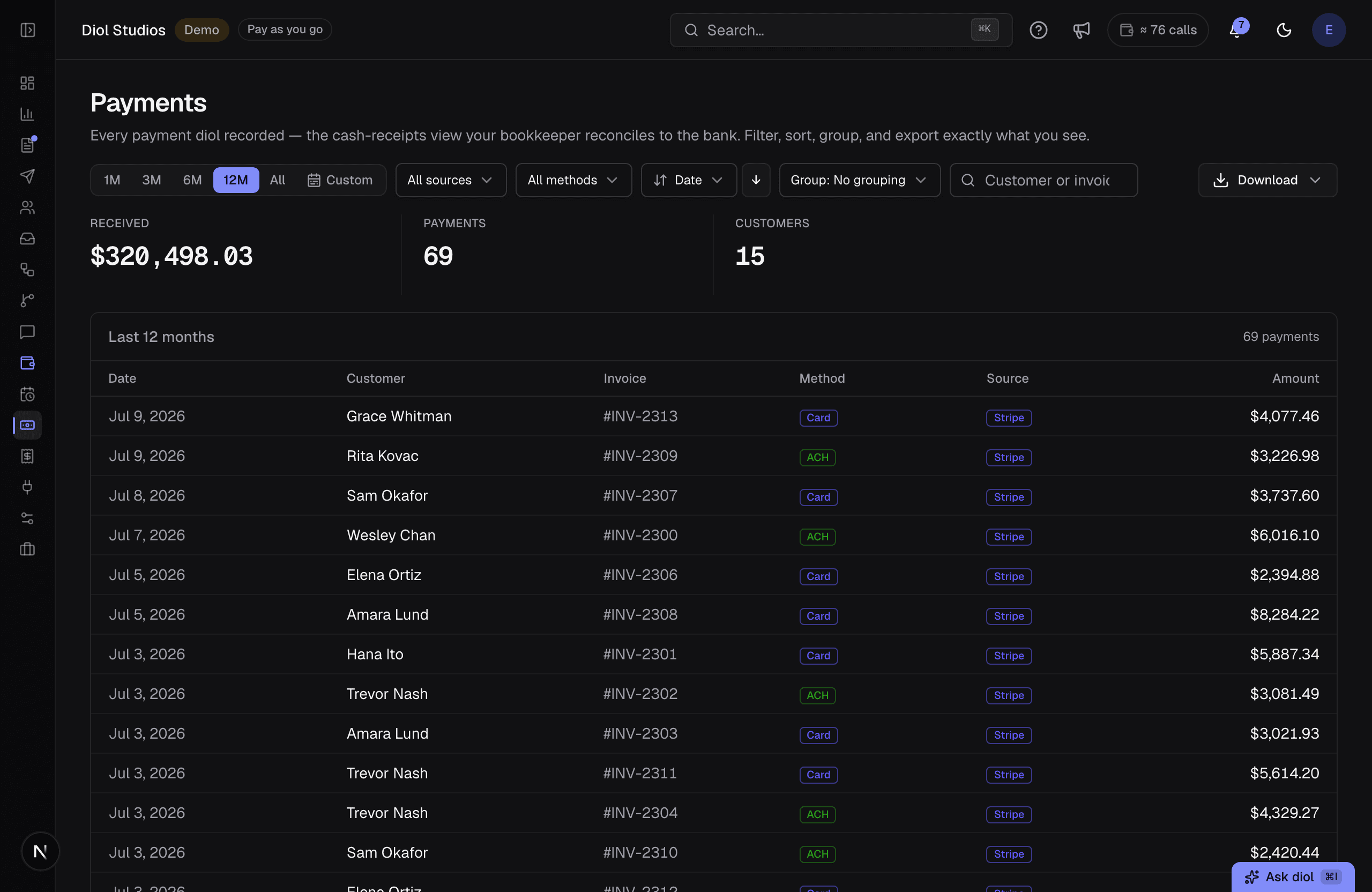Select the 12M range tab
The height and width of the screenshot is (892, 1372).
pyautogui.click(x=236, y=180)
